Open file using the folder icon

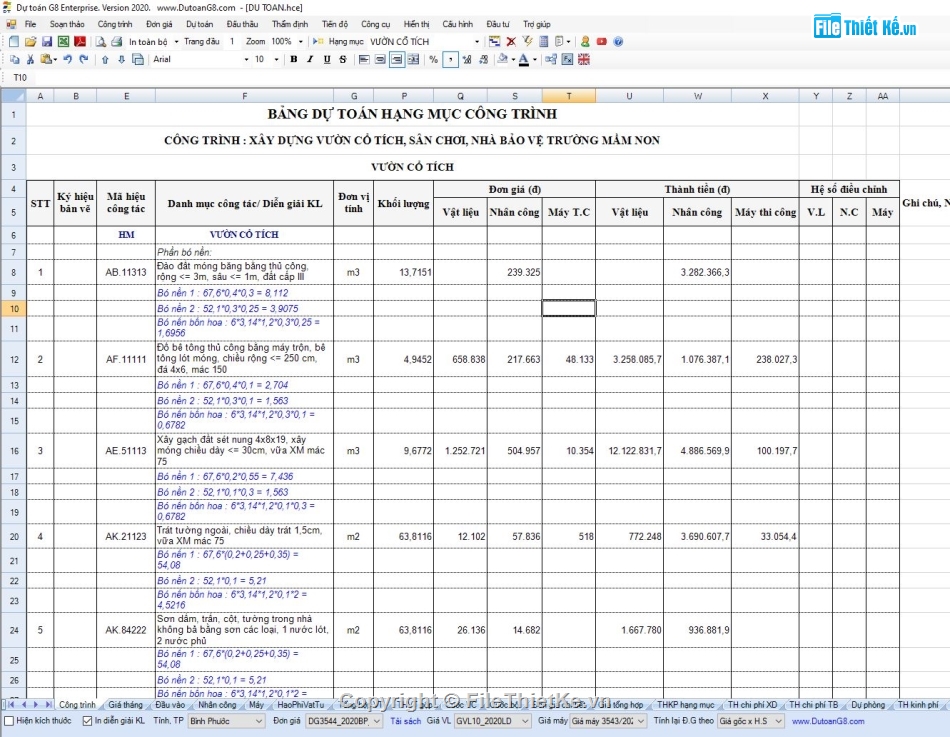[30, 41]
